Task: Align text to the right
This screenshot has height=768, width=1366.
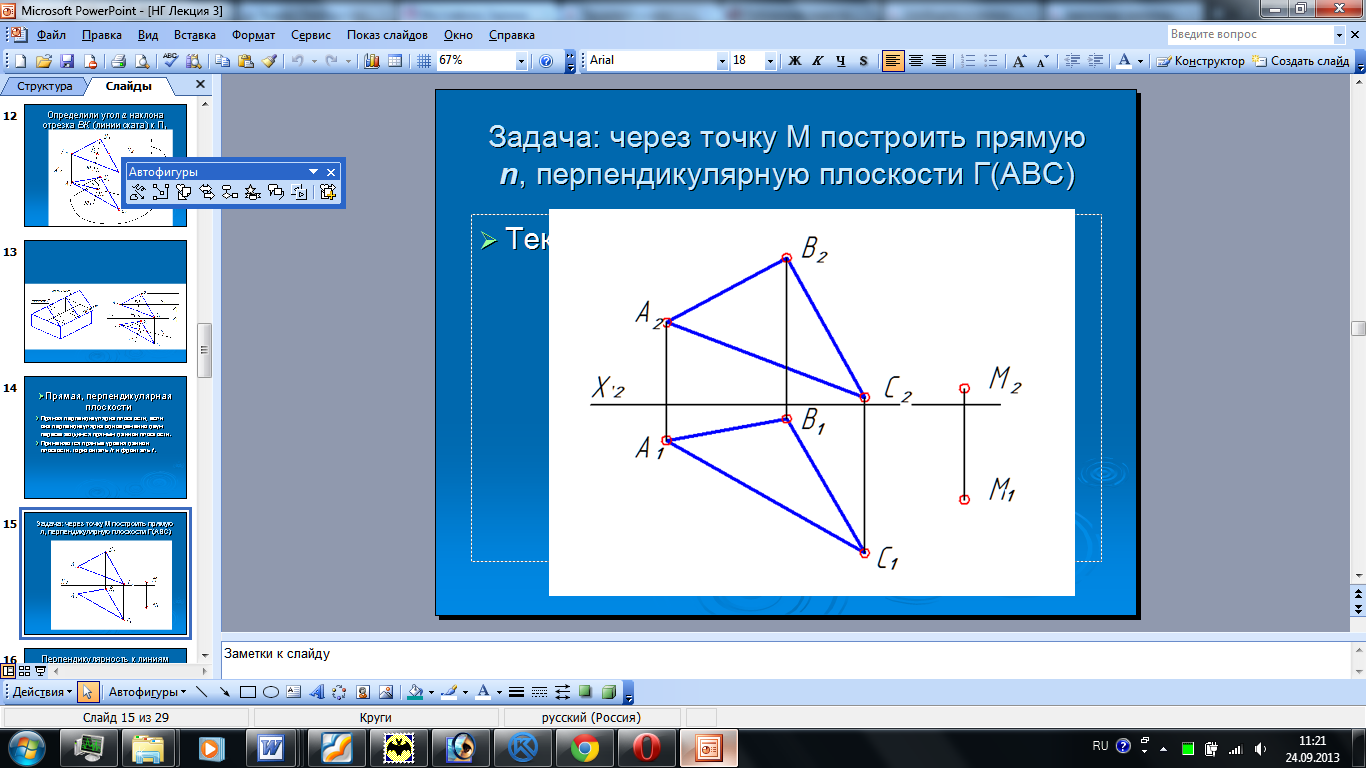Action: pyautogui.click(x=939, y=61)
